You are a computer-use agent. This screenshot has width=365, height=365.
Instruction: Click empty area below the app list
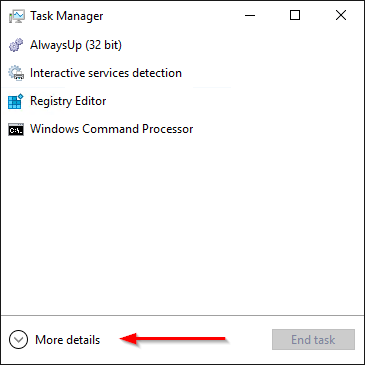click(182, 228)
